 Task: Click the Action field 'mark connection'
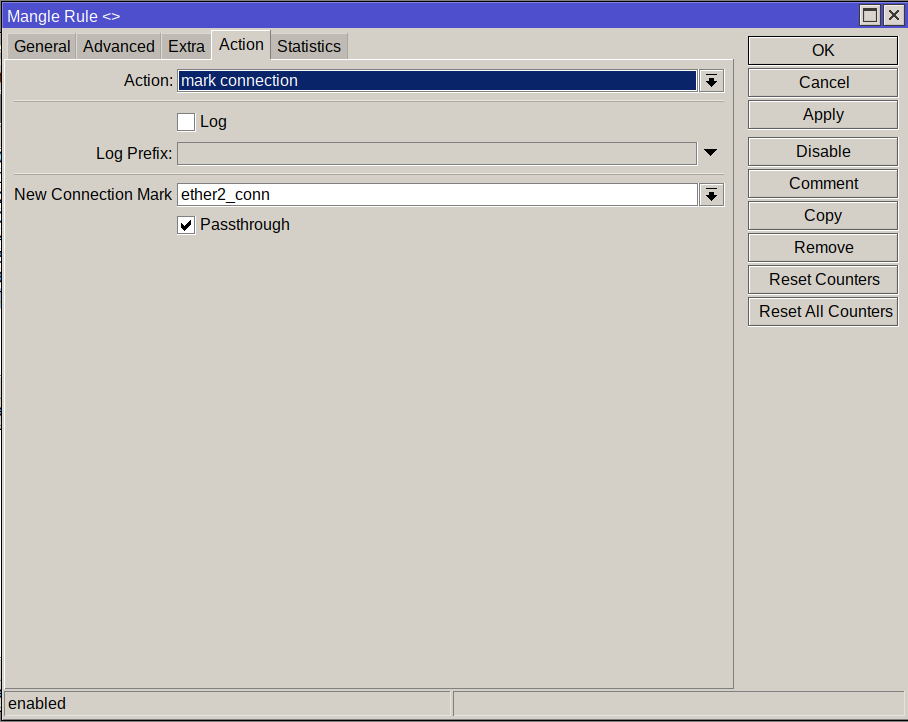[437, 80]
